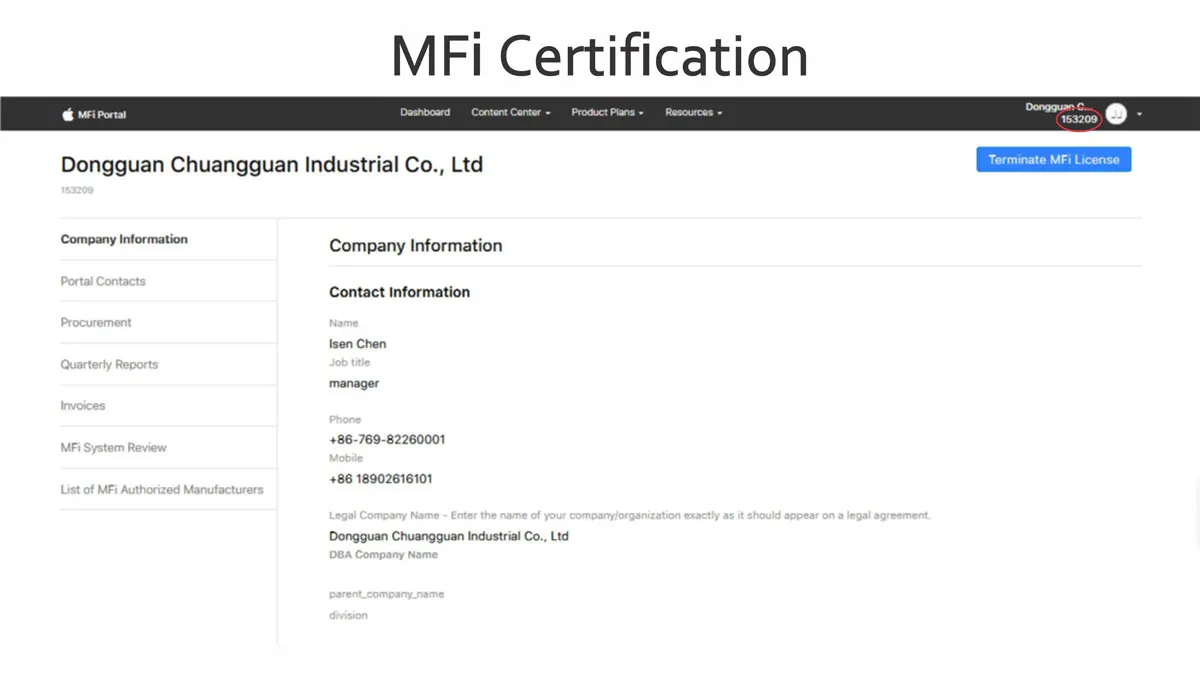Screen dimensions: 1200x690
Task: Open Procurement in the sidebar
Action: pyautogui.click(x=96, y=322)
